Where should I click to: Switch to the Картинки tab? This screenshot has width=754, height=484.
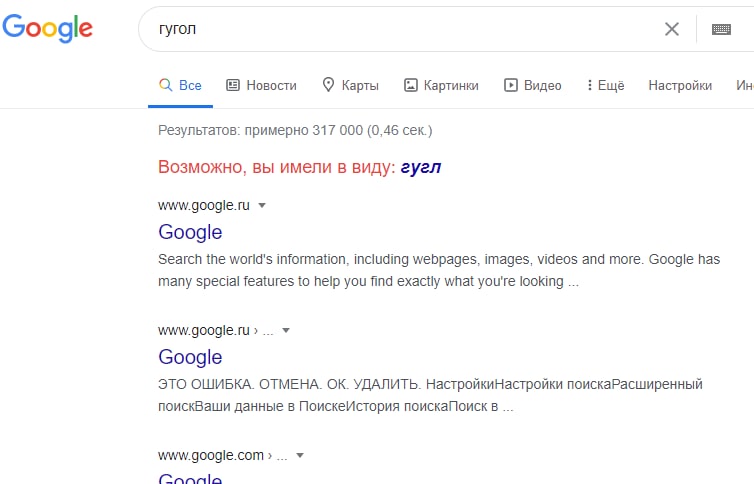pyautogui.click(x=441, y=86)
